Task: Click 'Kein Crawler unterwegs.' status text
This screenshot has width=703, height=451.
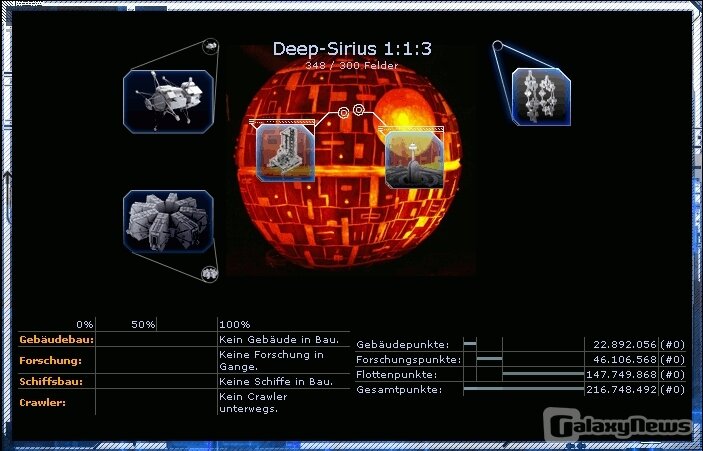Action: 253,403
